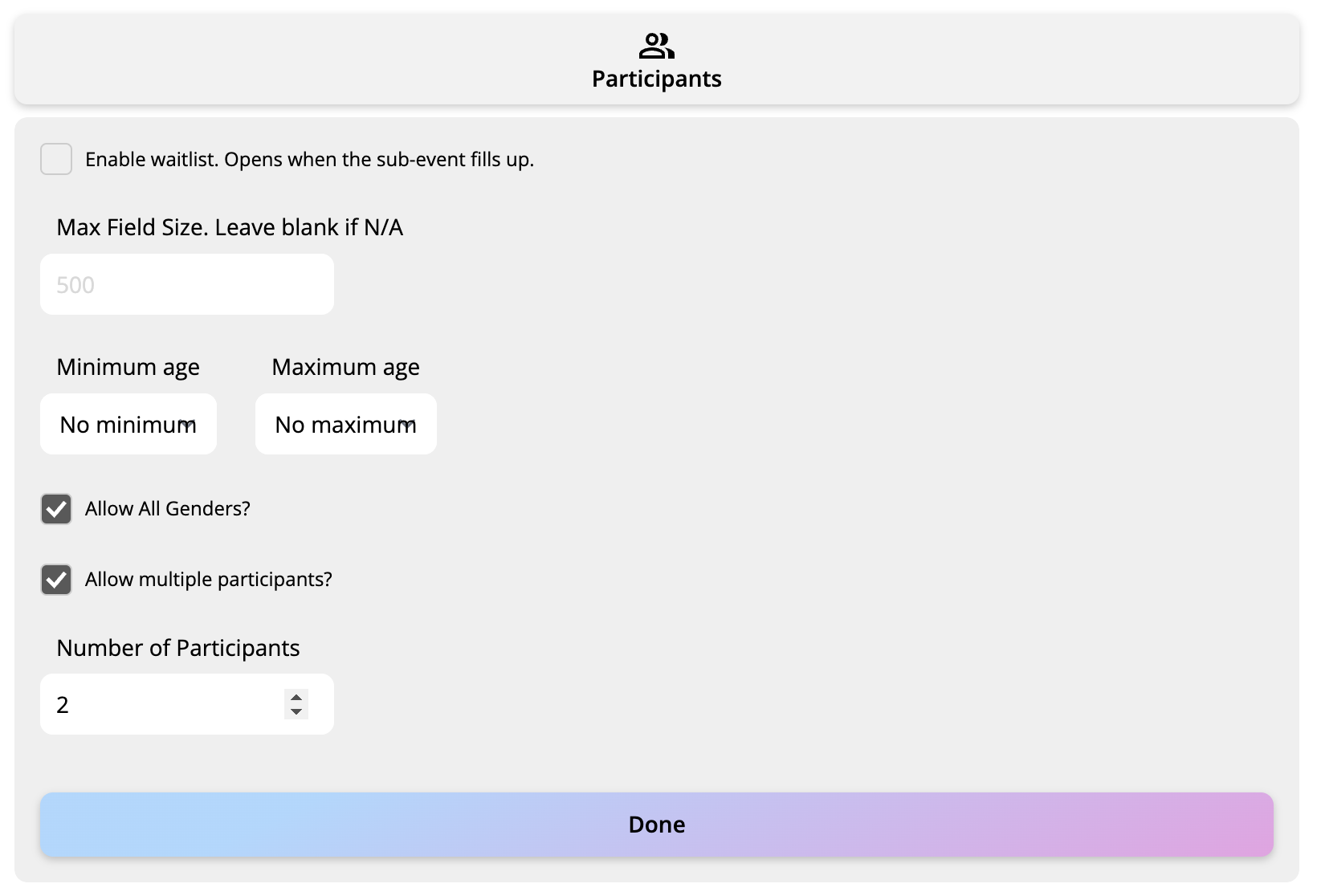1317x896 pixels.
Task: Disable the Allow multiple participants checkbox
Action: [56, 580]
